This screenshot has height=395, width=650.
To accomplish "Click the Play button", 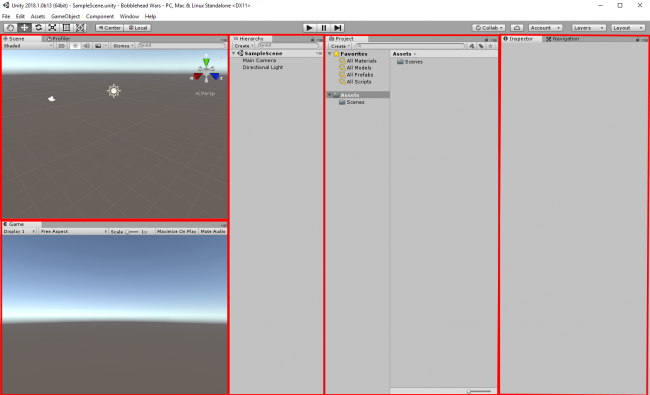I will click(309, 28).
